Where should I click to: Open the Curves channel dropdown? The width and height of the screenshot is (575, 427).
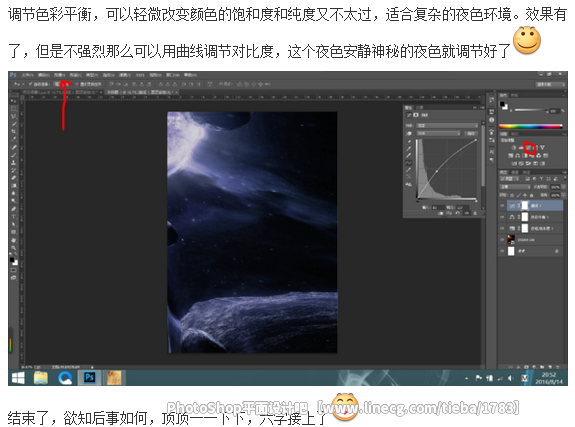(438, 134)
